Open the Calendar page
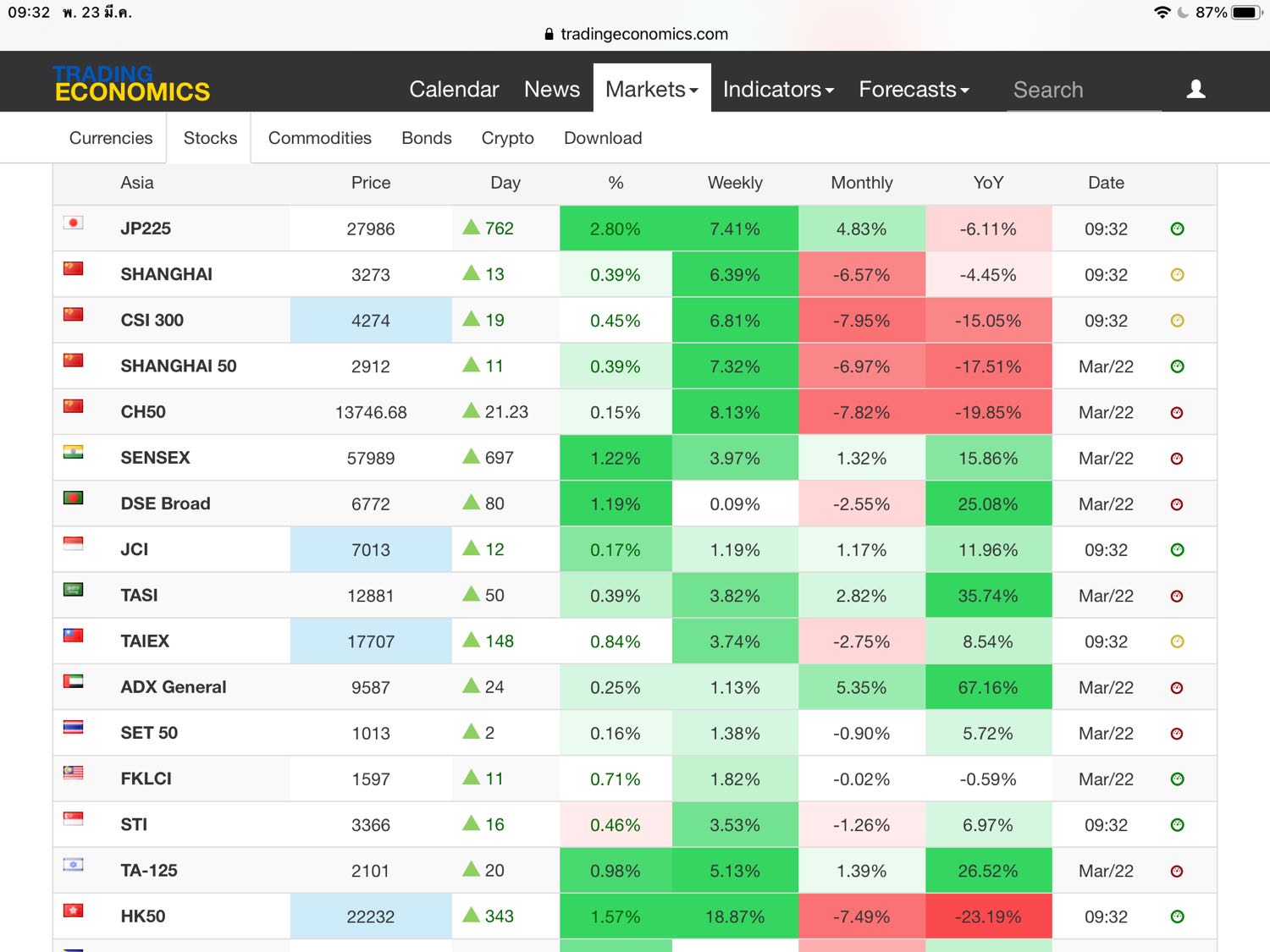The height and width of the screenshot is (952, 1270). coord(454,89)
